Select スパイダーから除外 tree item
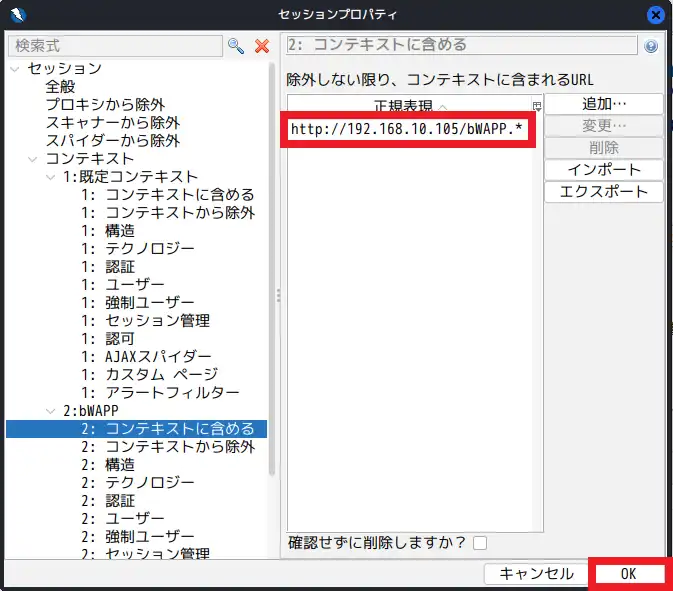The height and width of the screenshot is (591, 673). (113, 141)
